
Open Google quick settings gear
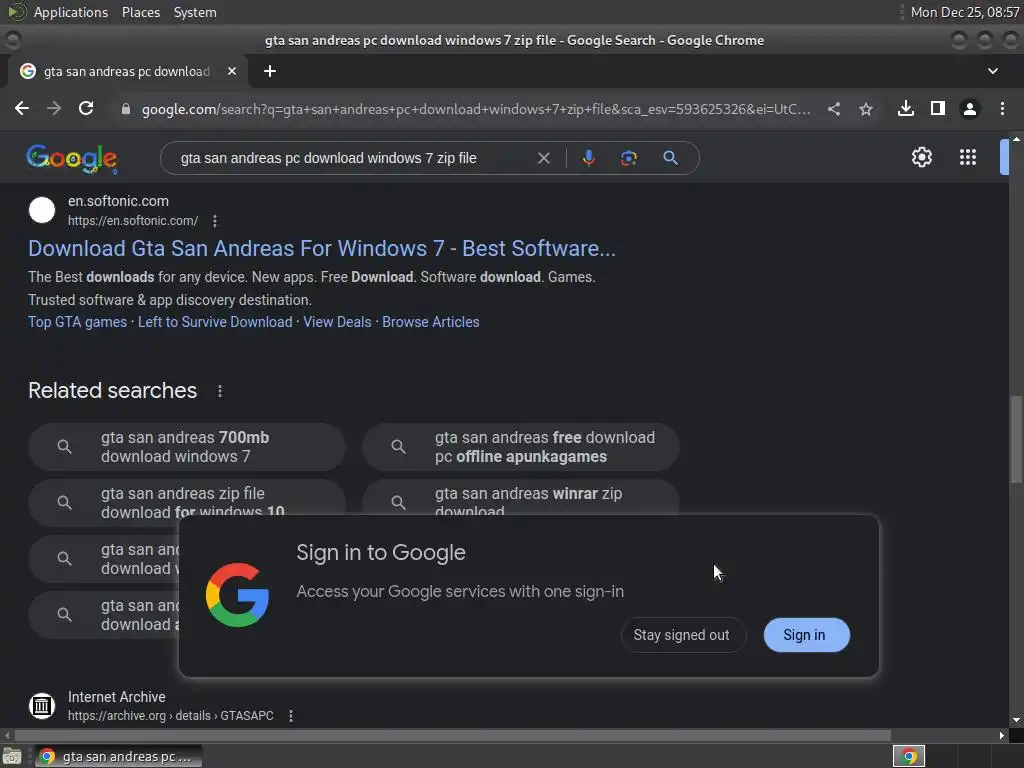pos(921,157)
